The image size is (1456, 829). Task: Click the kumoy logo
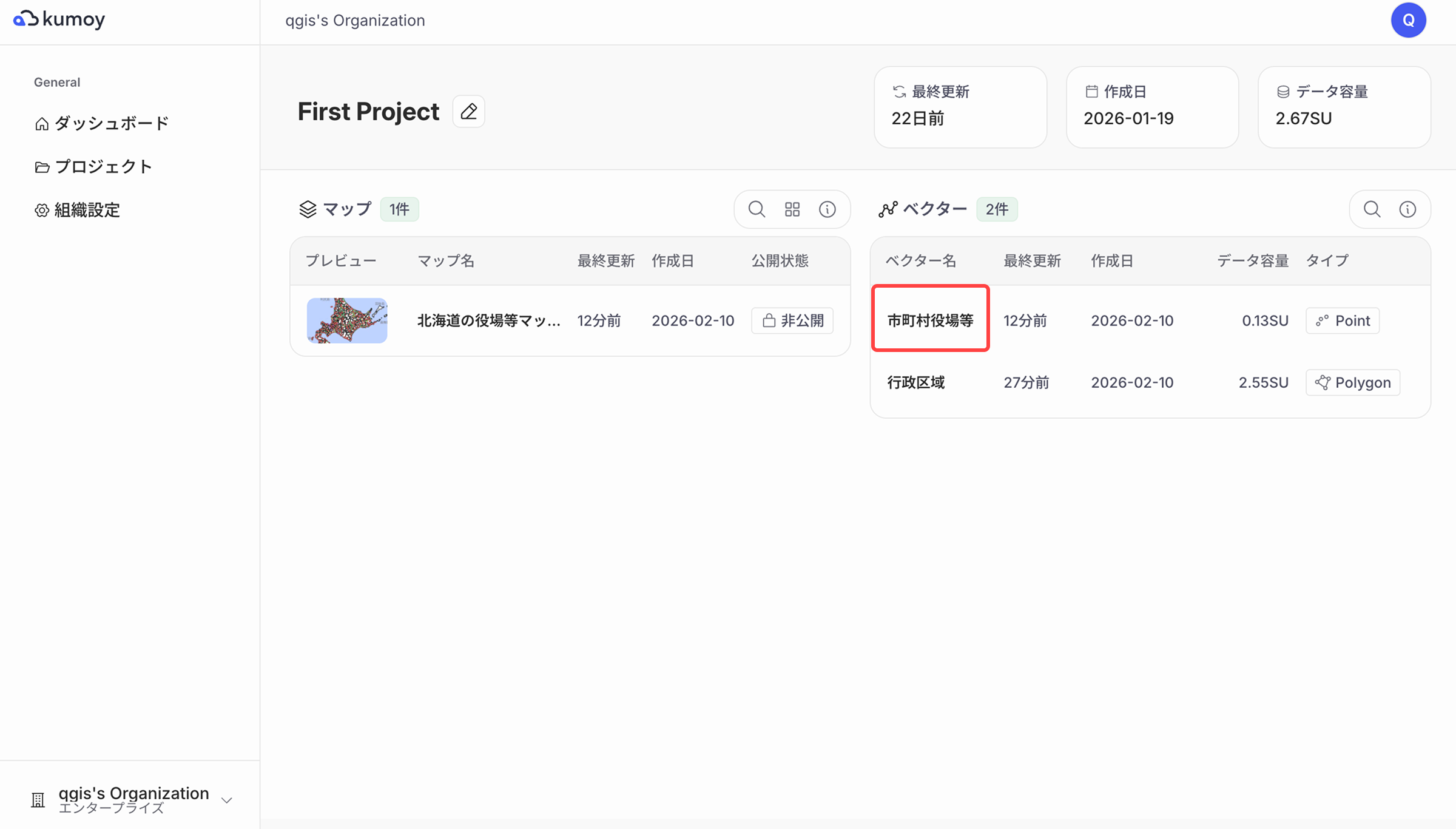tap(59, 19)
